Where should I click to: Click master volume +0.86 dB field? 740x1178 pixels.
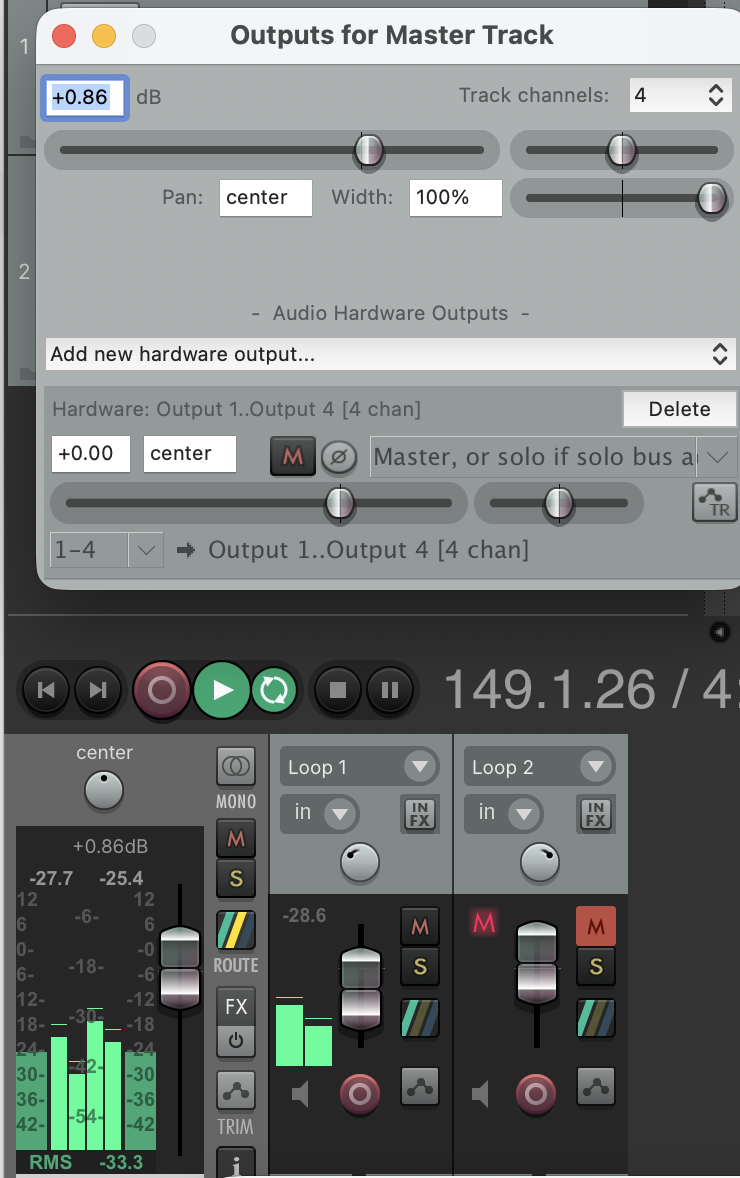[x=85, y=98]
